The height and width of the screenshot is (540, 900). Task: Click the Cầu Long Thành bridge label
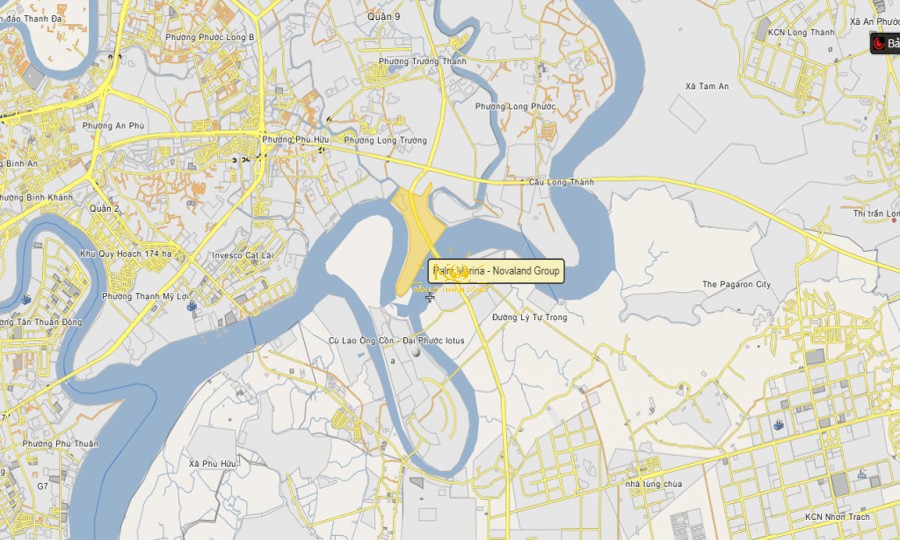tap(561, 182)
